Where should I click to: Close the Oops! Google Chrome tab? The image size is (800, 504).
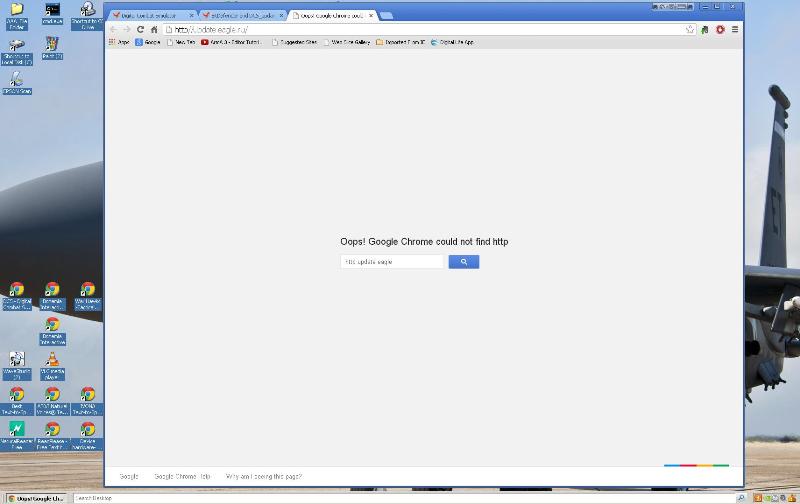coord(371,16)
